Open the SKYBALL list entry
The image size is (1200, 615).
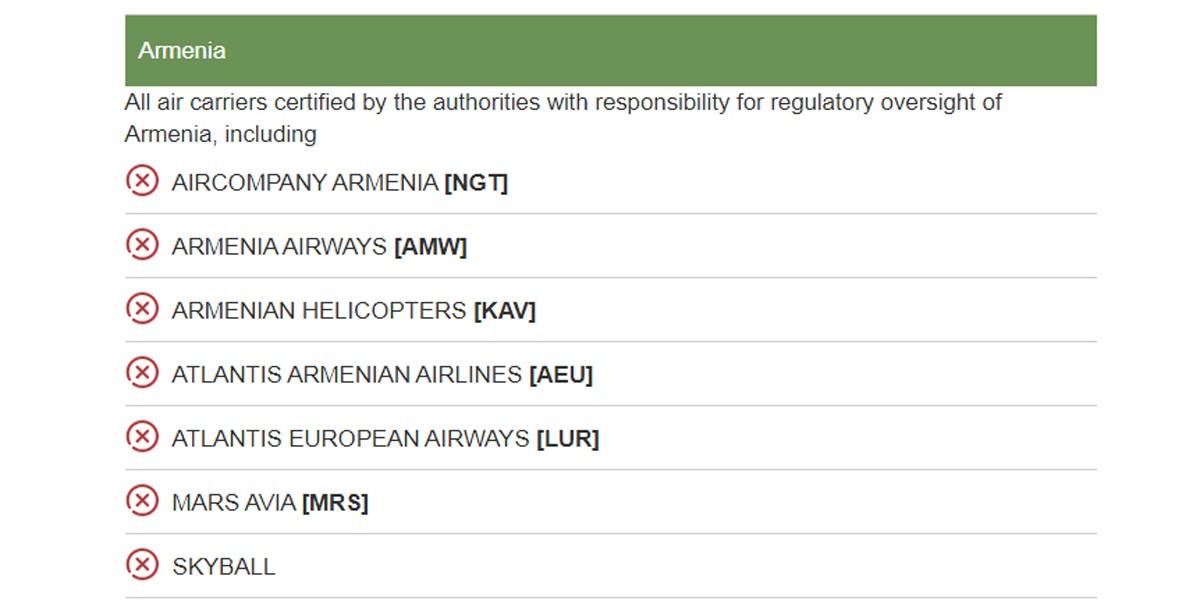click(224, 567)
